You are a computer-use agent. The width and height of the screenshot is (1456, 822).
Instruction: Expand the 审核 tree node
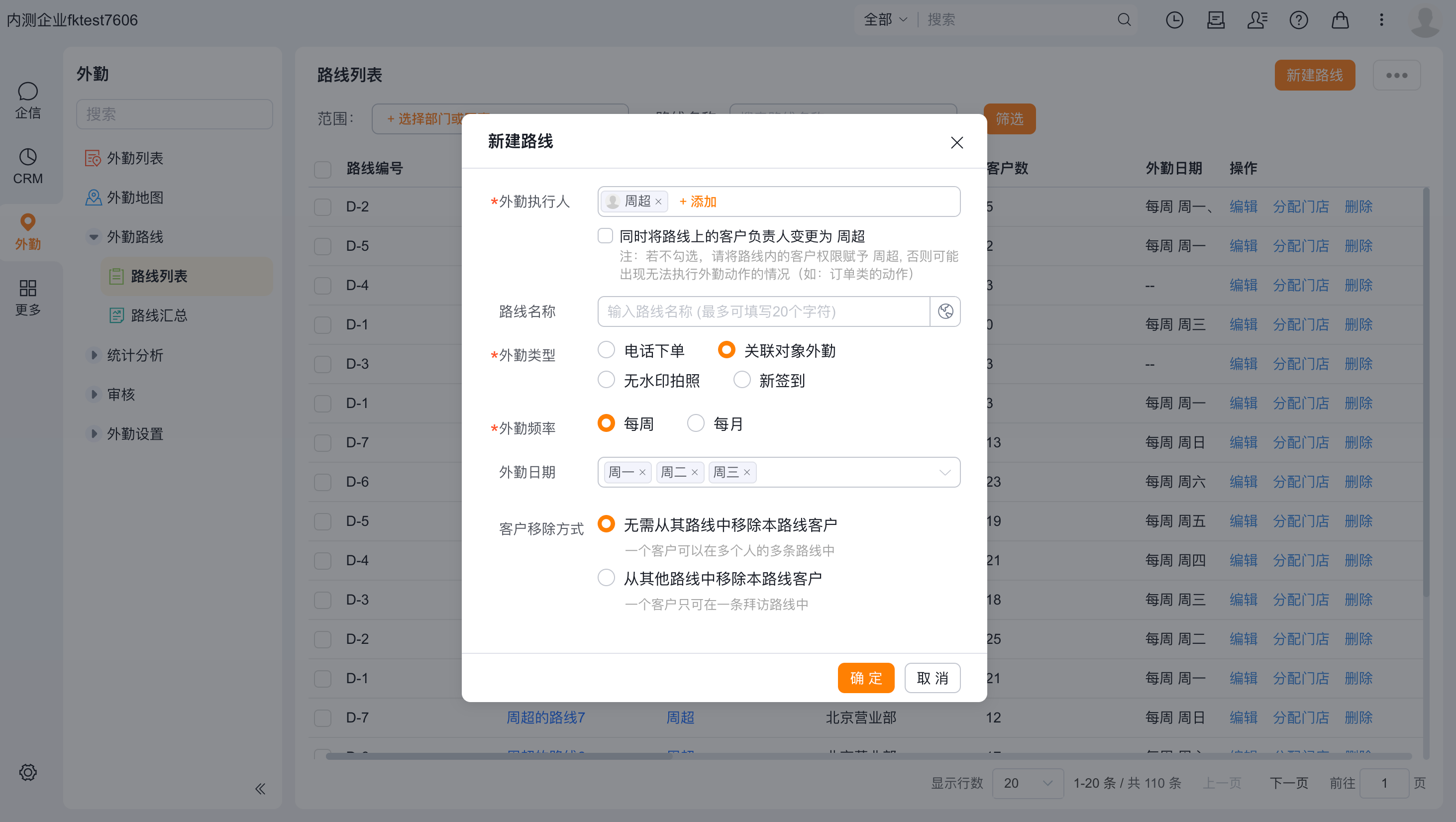pyautogui.click(x=94, y=394)
